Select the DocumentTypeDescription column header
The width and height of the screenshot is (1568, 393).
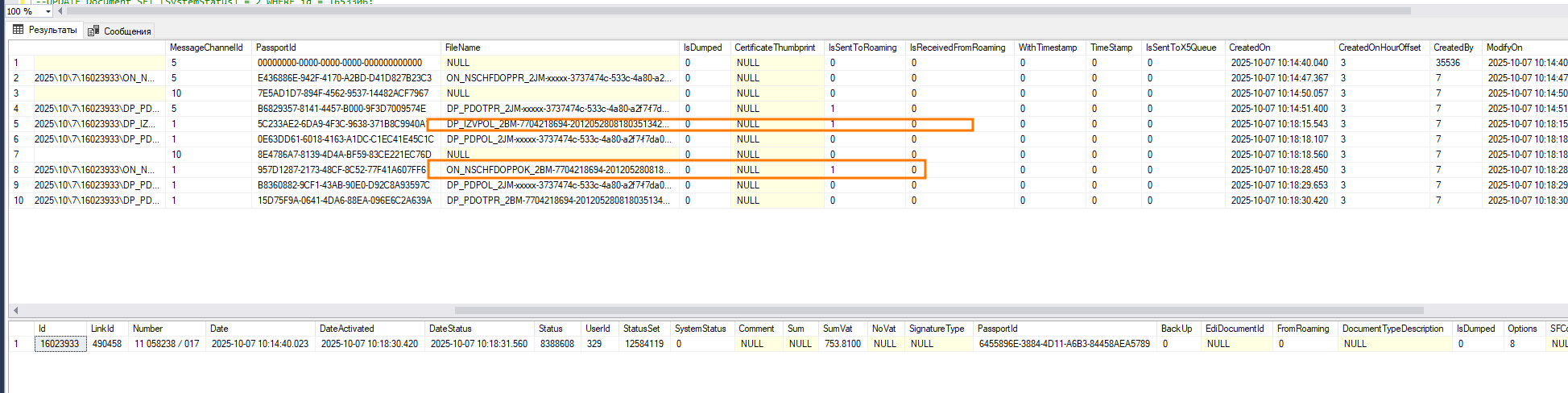(1395, 329)
